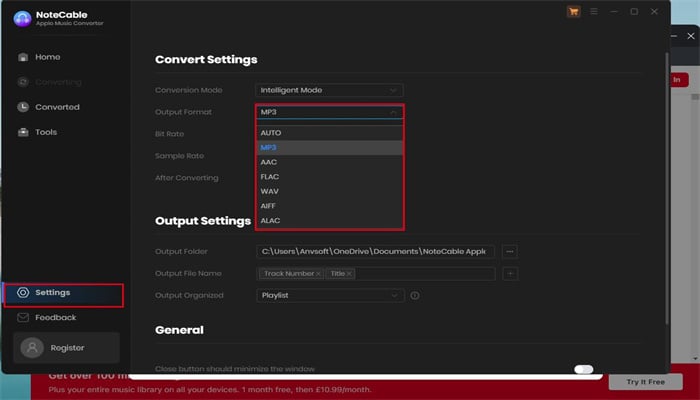Click the Register account button
This screenshot has height=400, width=700.
[67, 347]
